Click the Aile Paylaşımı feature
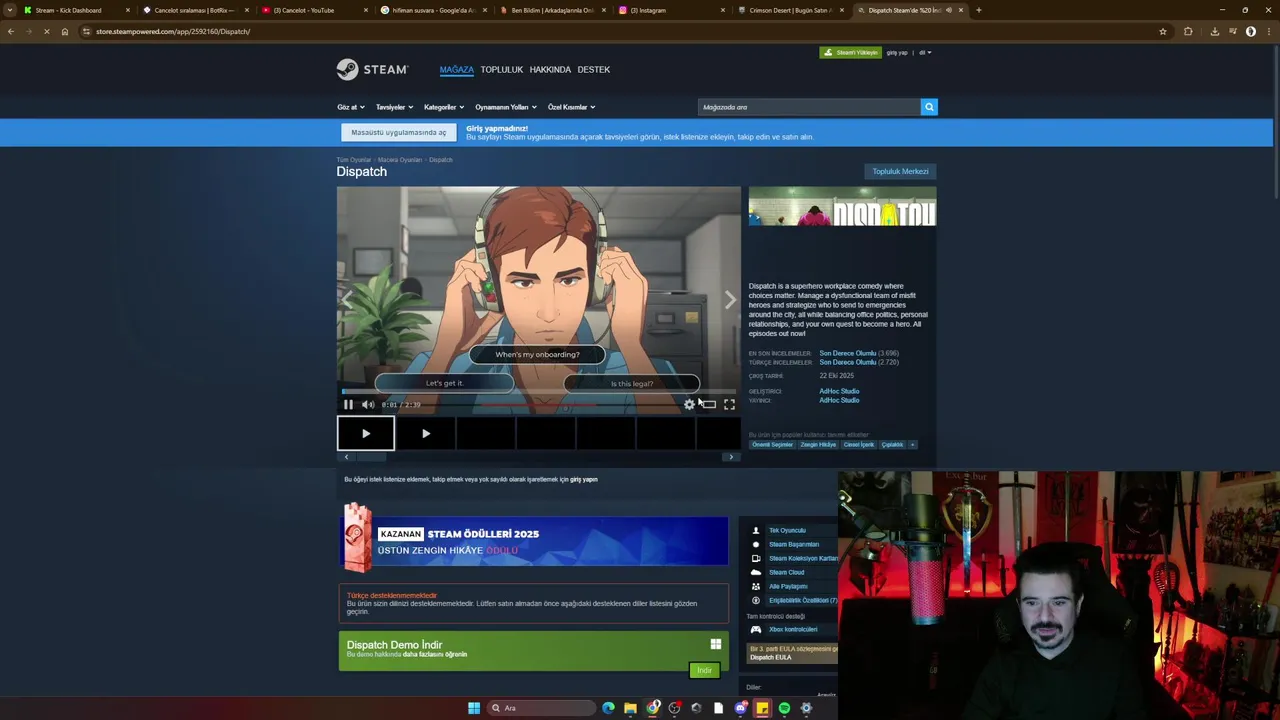Image resolution: width=1280 pixels, height=720 pixels. [x=788, y=586]
